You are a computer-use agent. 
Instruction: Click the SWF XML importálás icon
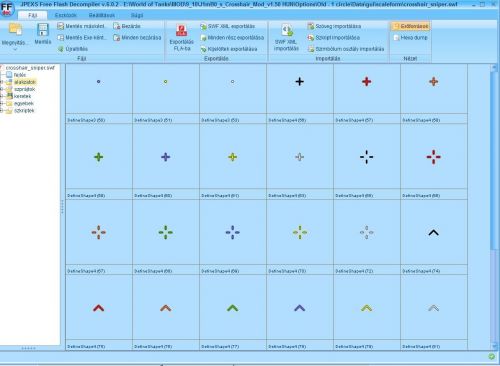[286, 30]
